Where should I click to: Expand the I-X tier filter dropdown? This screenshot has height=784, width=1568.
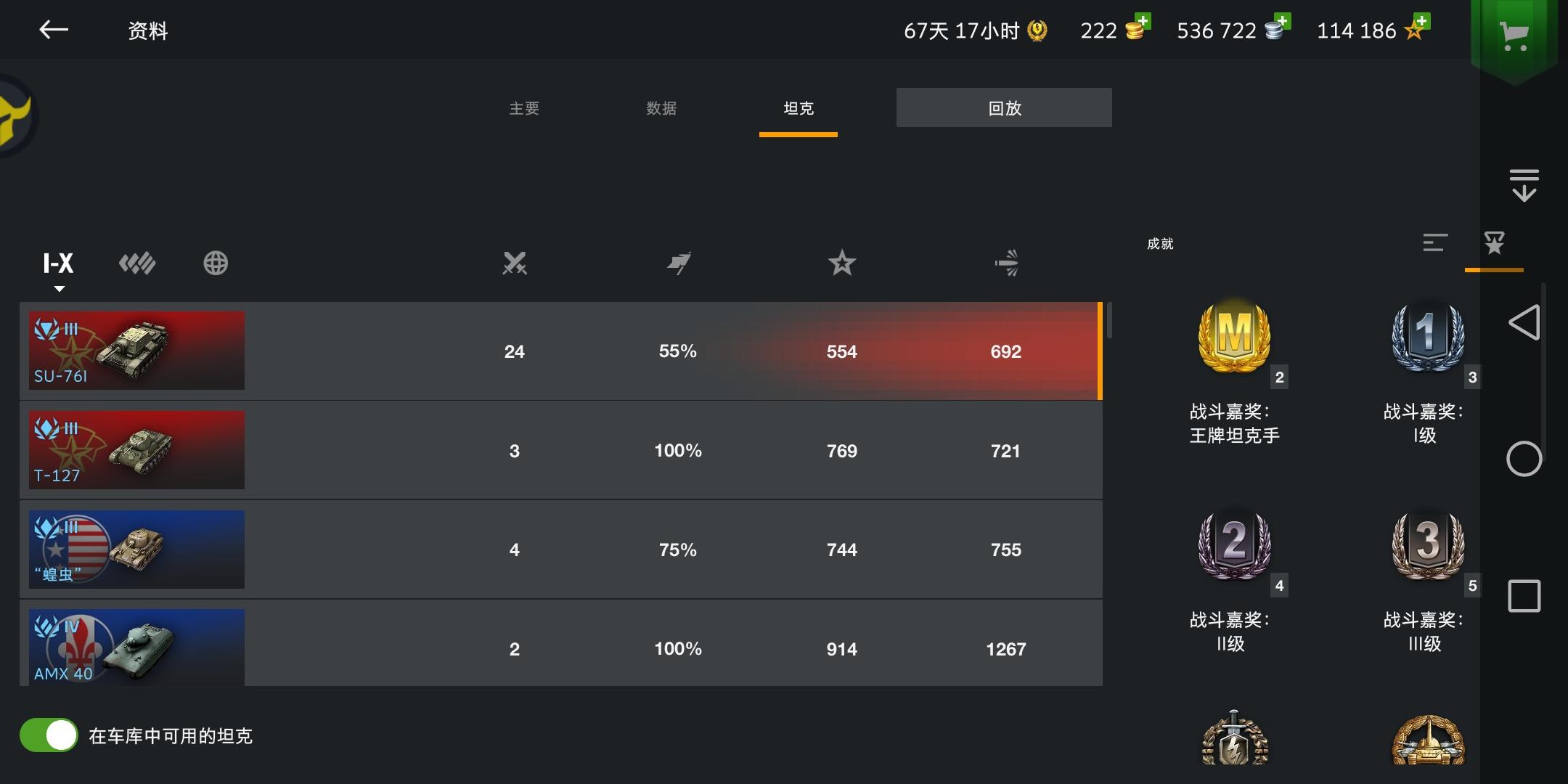click(58, 269)
